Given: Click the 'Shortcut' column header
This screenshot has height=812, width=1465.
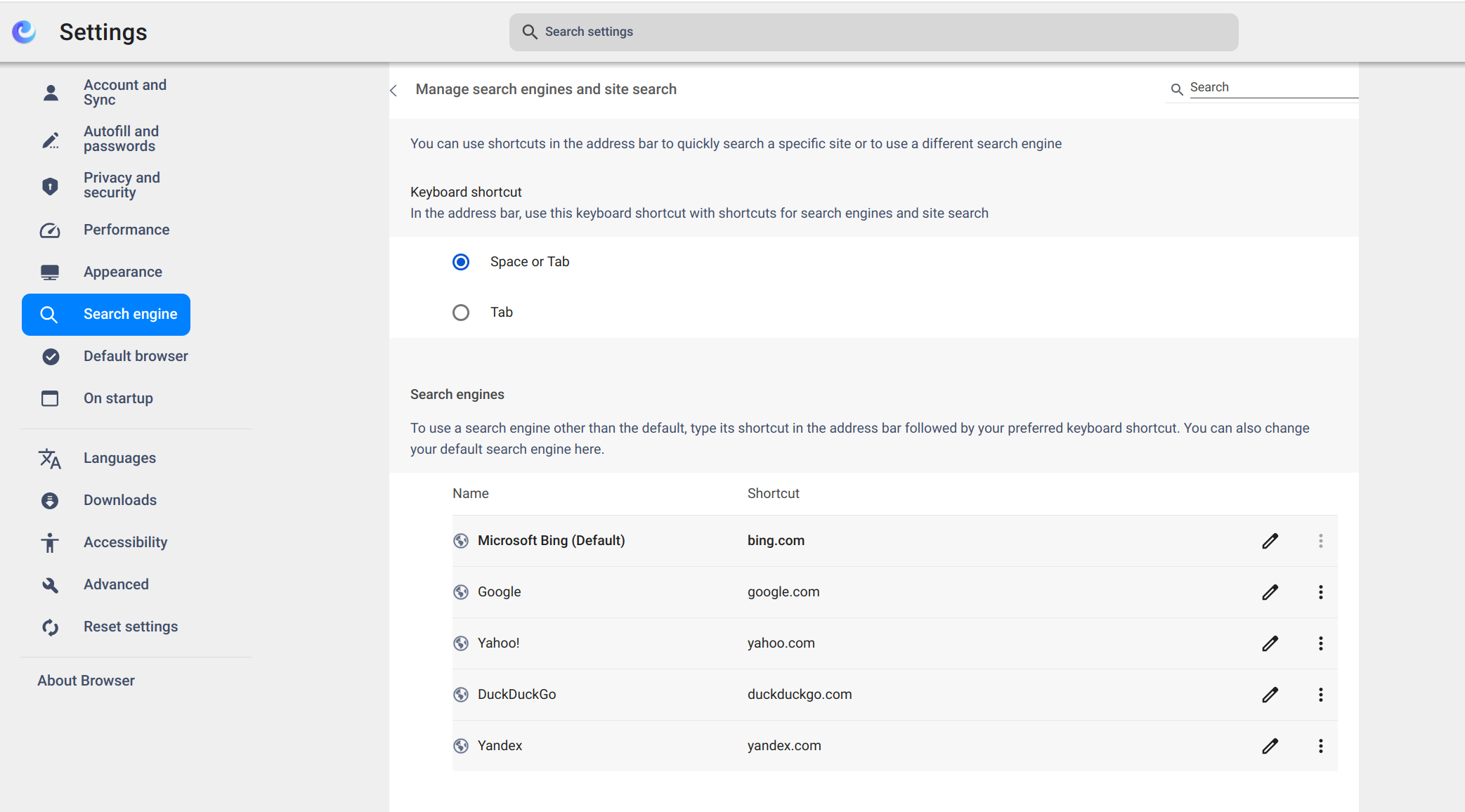Looking at the screenshot, I should [x=773, y=494].
